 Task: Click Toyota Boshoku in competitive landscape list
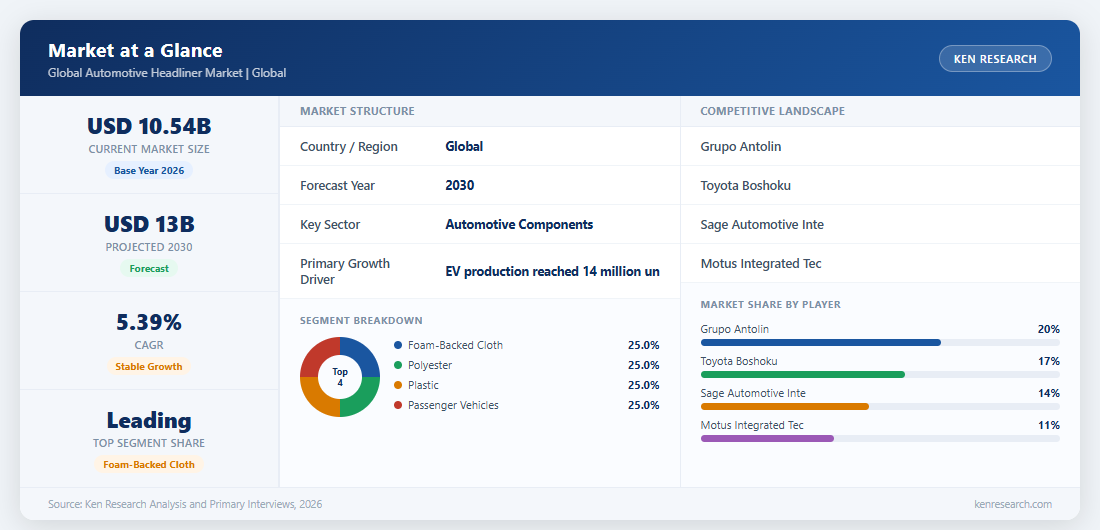(746, 185)
